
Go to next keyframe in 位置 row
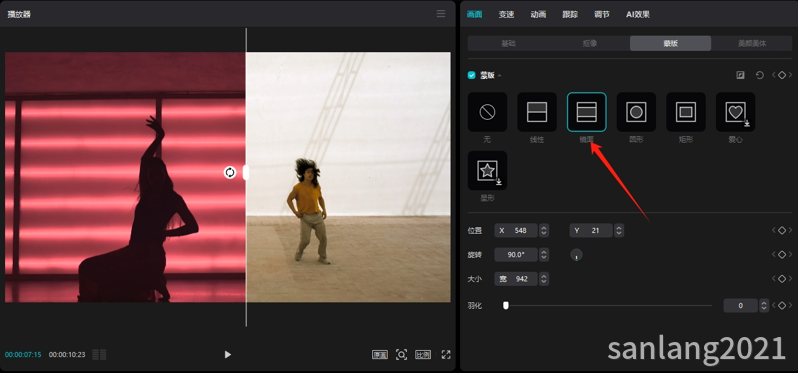[790, 231]
